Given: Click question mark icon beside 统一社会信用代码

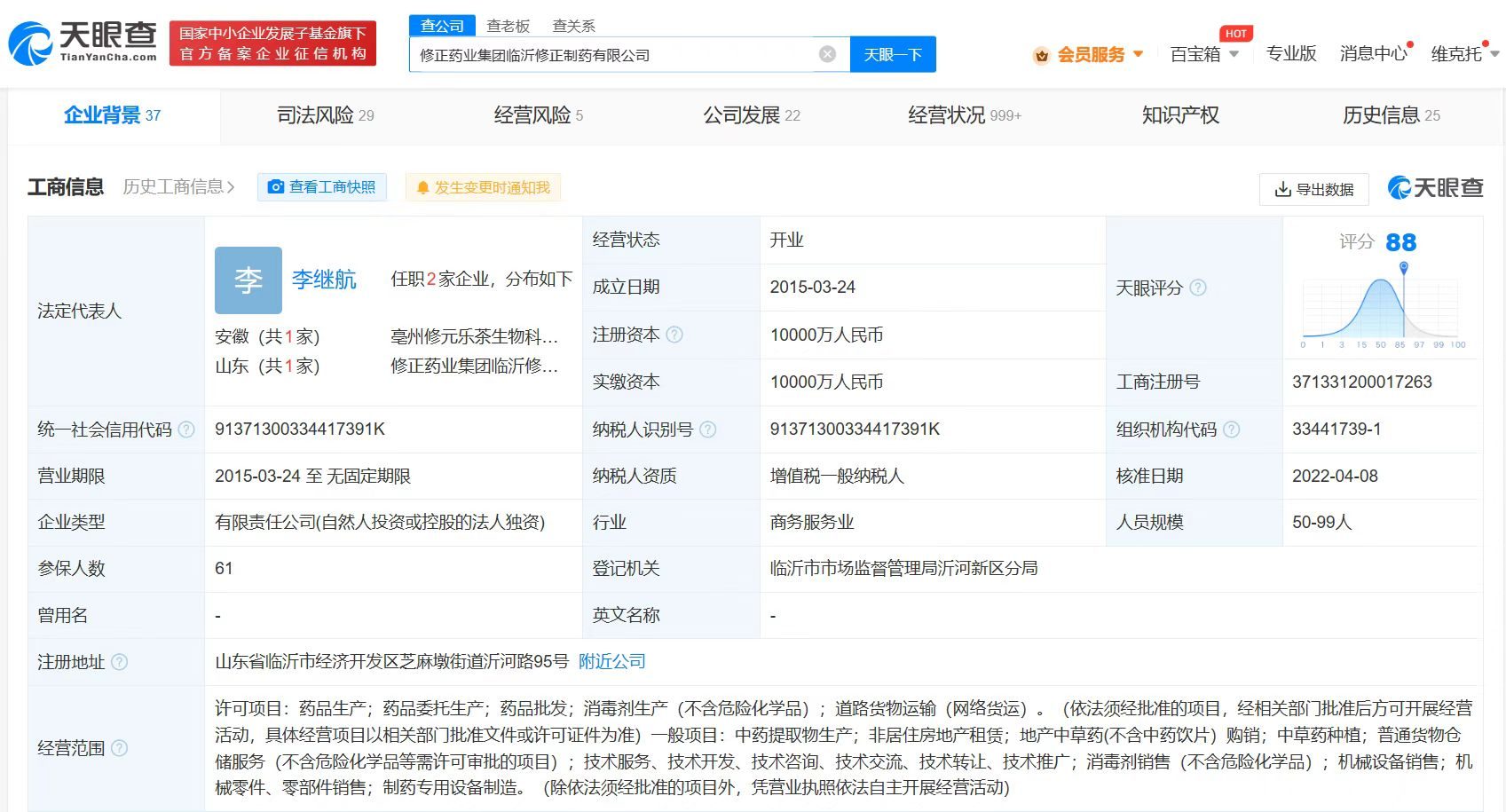Looking at the screenshot, I should pyautogui.click(x=186, y=430).
